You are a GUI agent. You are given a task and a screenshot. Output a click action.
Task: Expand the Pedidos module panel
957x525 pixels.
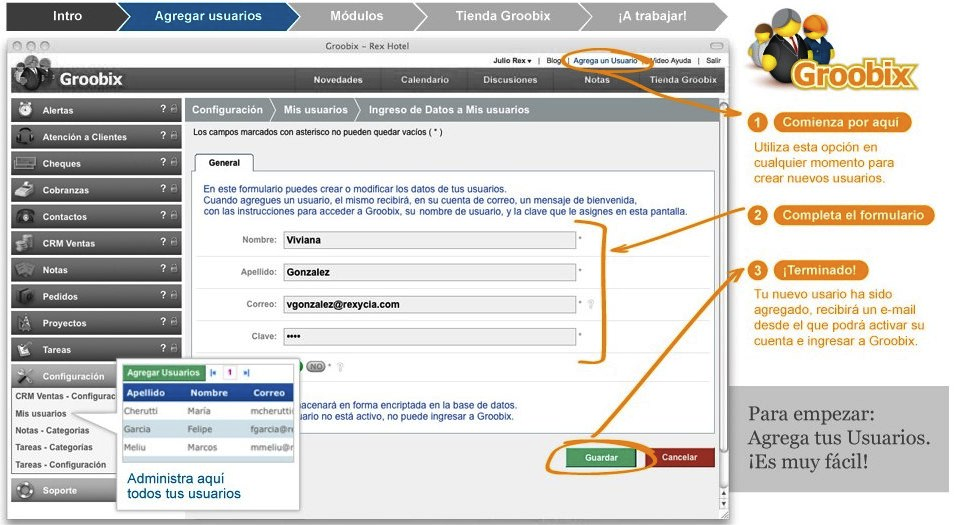pyautogui.click(x=96, y=296)
